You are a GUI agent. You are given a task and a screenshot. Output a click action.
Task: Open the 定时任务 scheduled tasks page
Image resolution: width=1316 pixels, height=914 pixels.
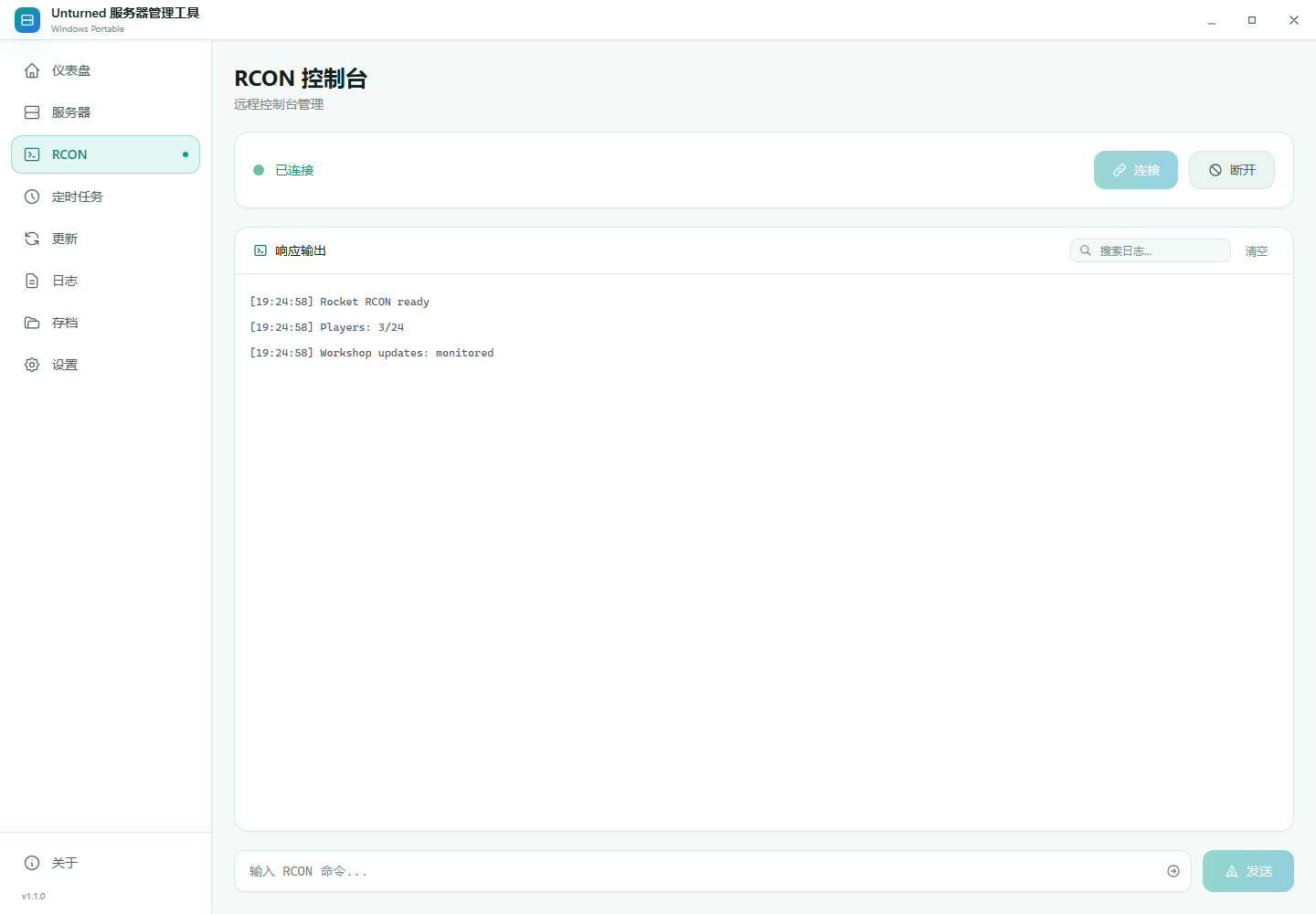tap(105, 197)
